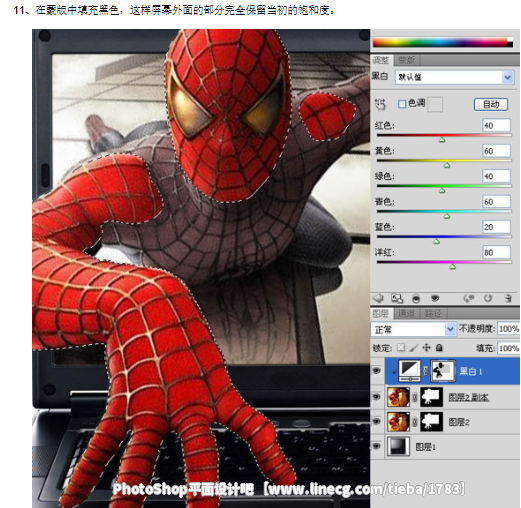Click the expanded view toggle icon
Image resolution: width=521 pixels, height=508 pixels.
[397, 298]
